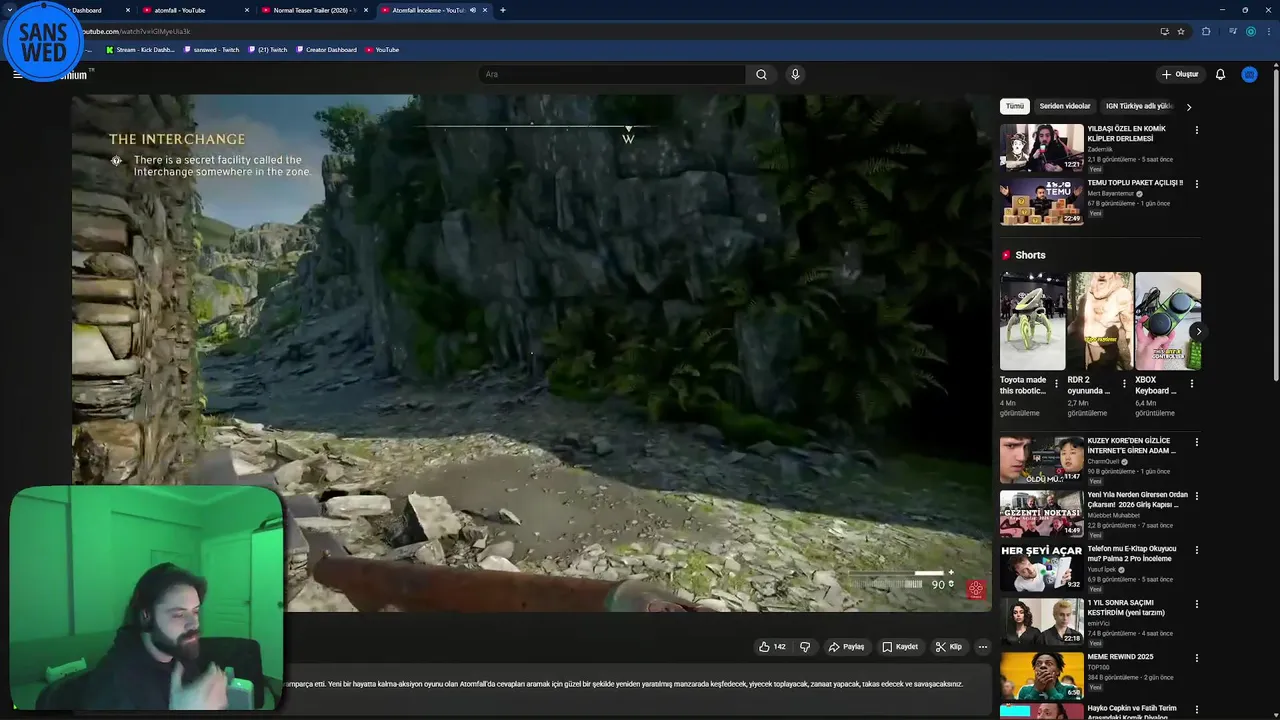Open Yeni Yıla Nerden Girersen video title
The image size is (1280, 720).
pos(1137,500)
